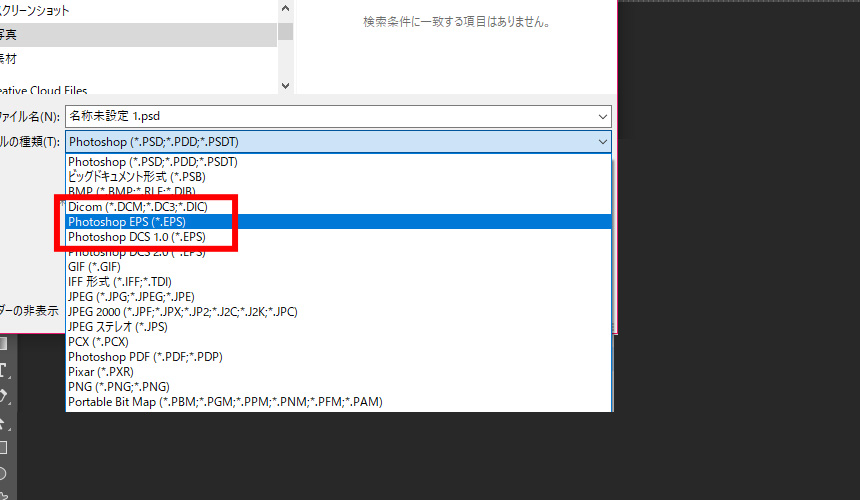
Task: Select the Gradient tool
Action: pos(3,344)
